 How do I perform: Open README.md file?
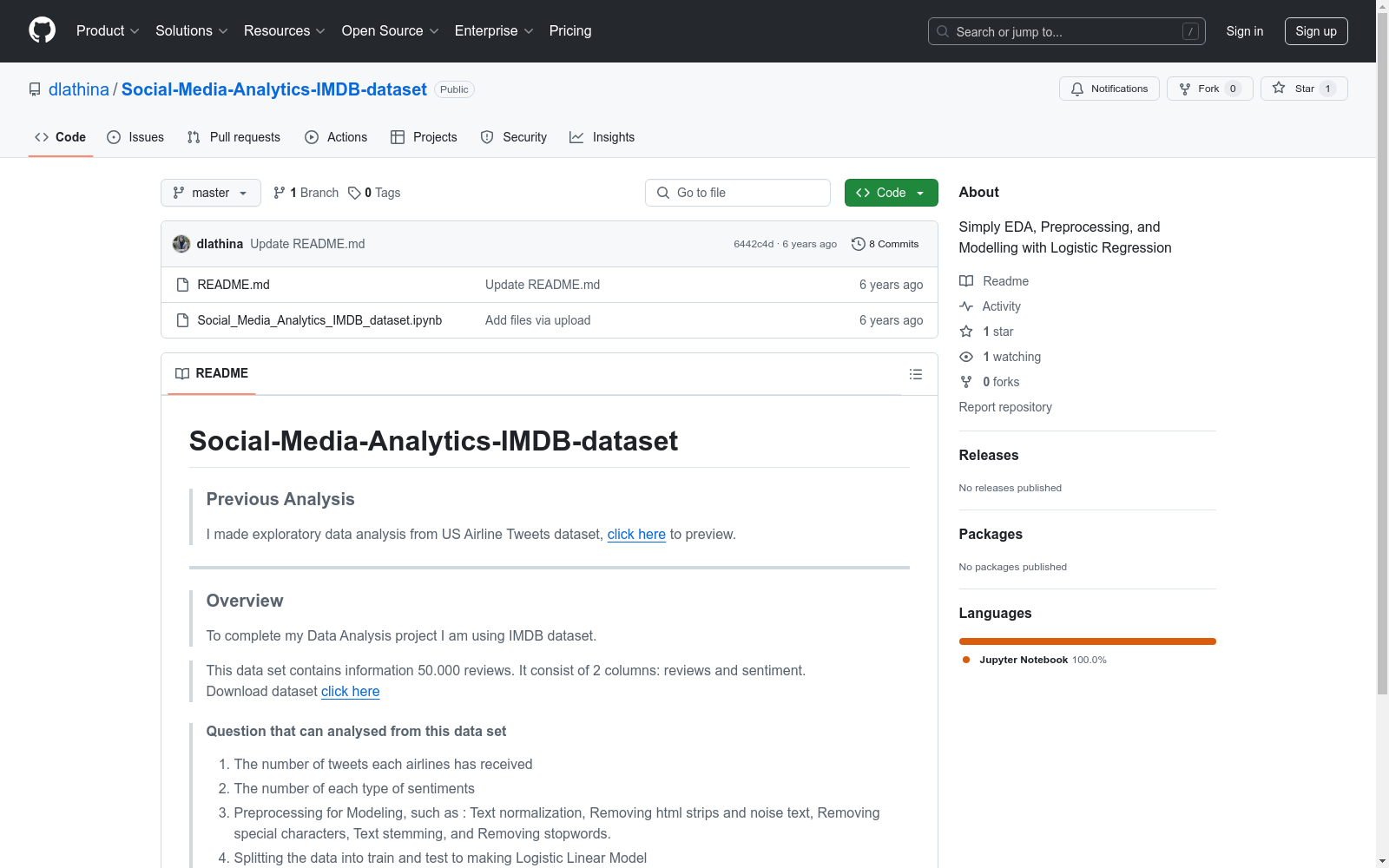pos(234,285)
